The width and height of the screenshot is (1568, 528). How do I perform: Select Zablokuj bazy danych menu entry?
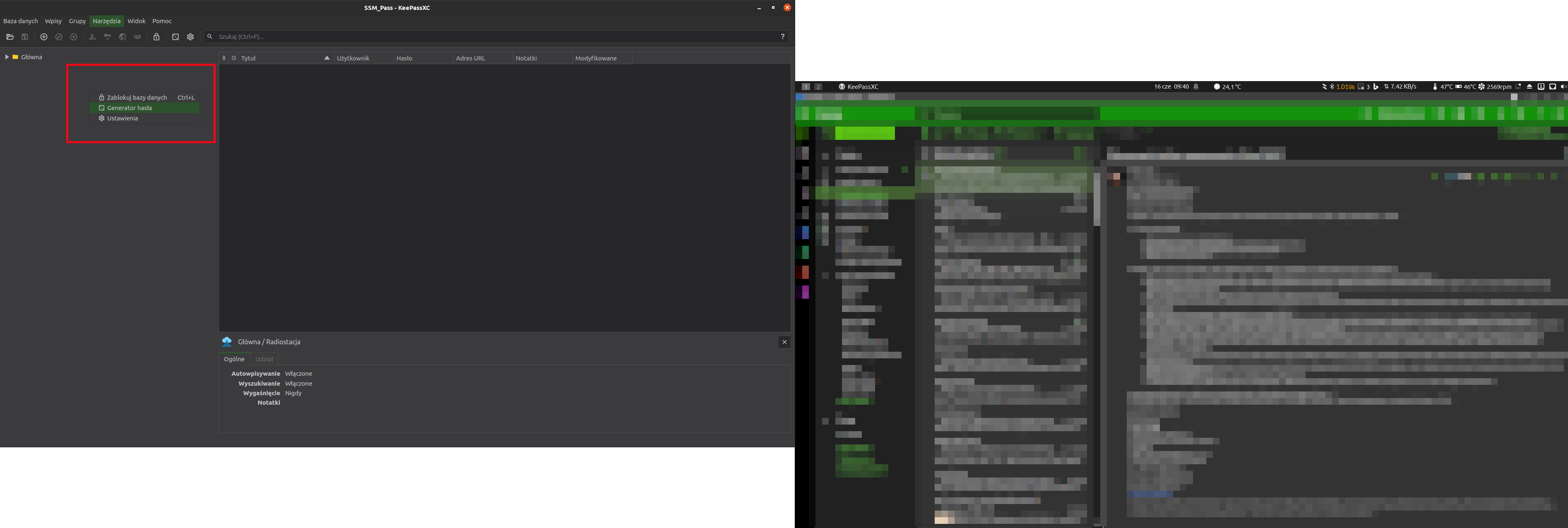point(145,97)
